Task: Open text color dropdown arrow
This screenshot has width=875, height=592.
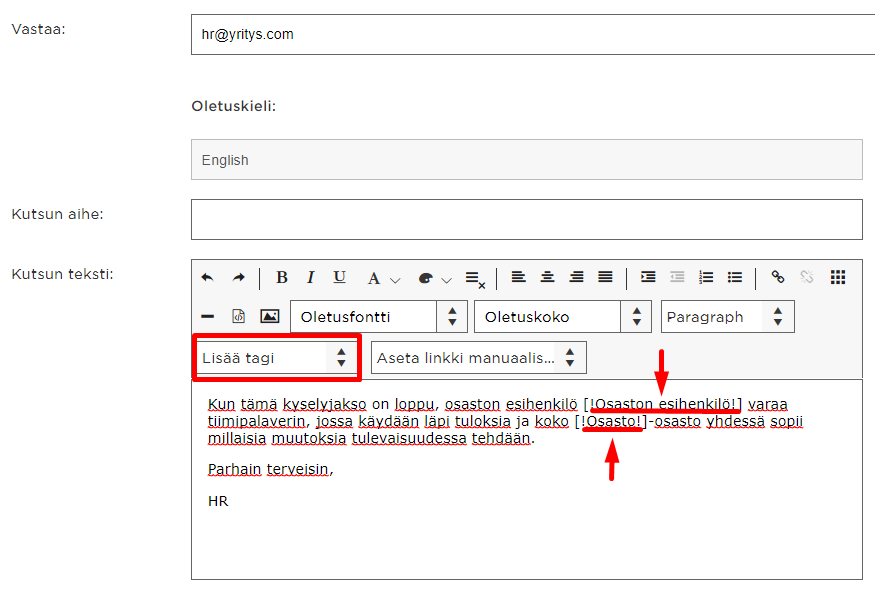Action: pos(395,280)
